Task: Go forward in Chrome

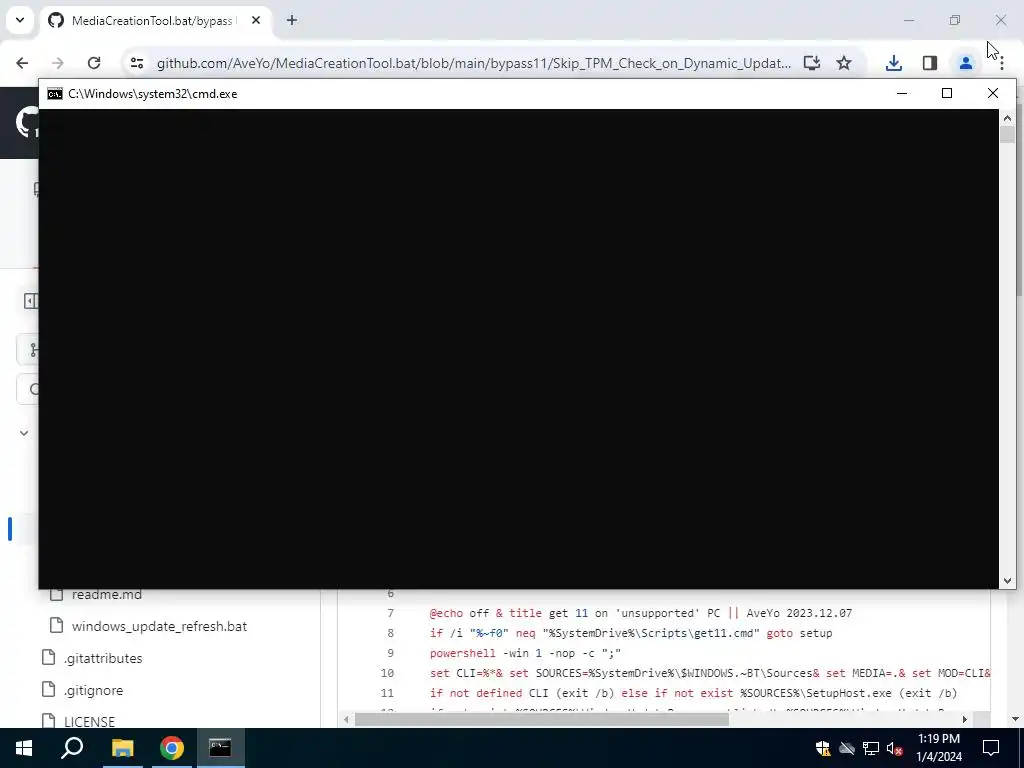Action: click(x=58, y=63)
